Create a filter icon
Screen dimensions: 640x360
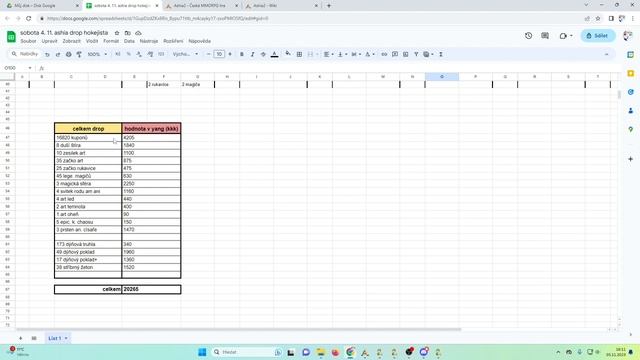(x=416, y=54)
